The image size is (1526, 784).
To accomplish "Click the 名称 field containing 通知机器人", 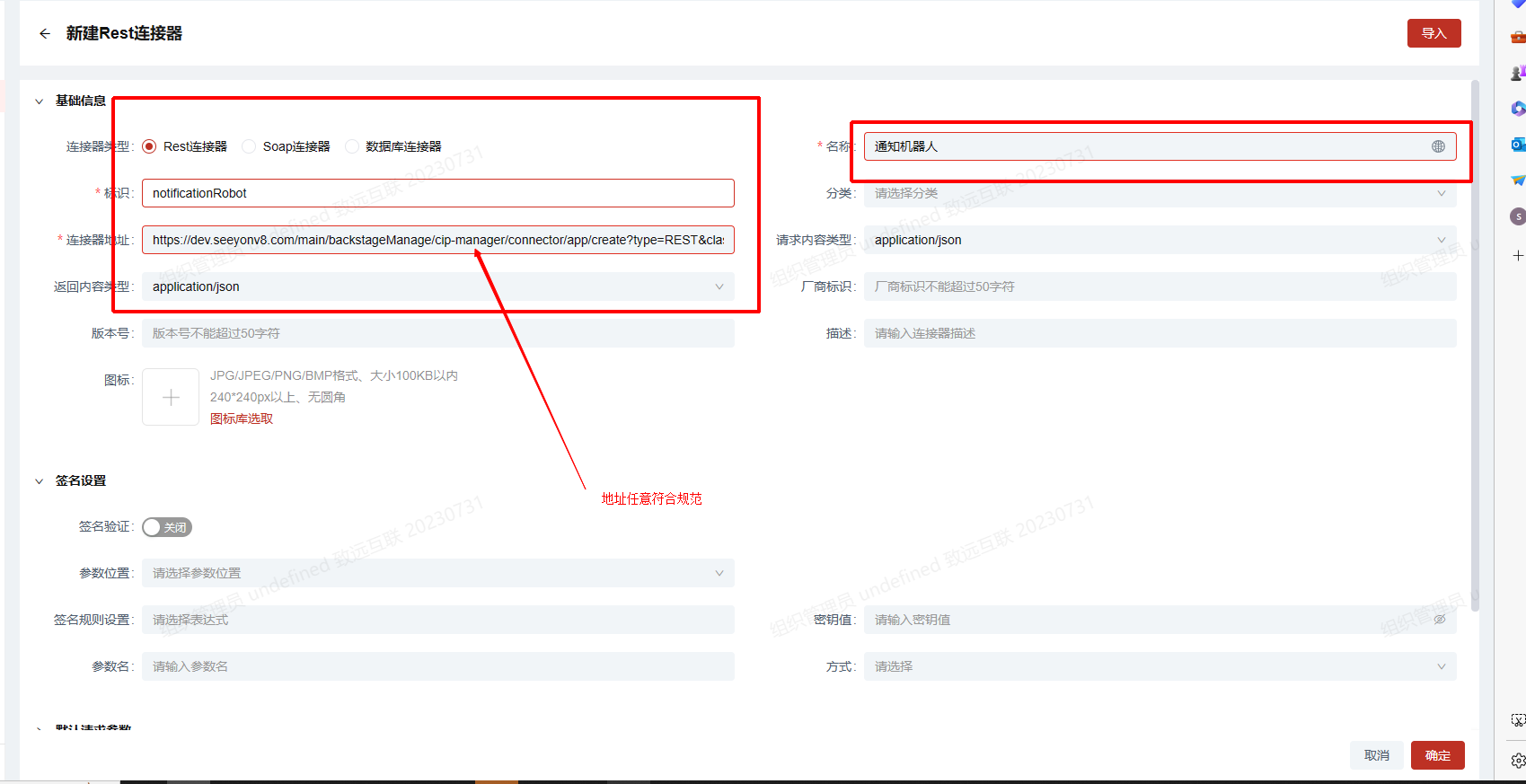I will tap(1160, 146).
